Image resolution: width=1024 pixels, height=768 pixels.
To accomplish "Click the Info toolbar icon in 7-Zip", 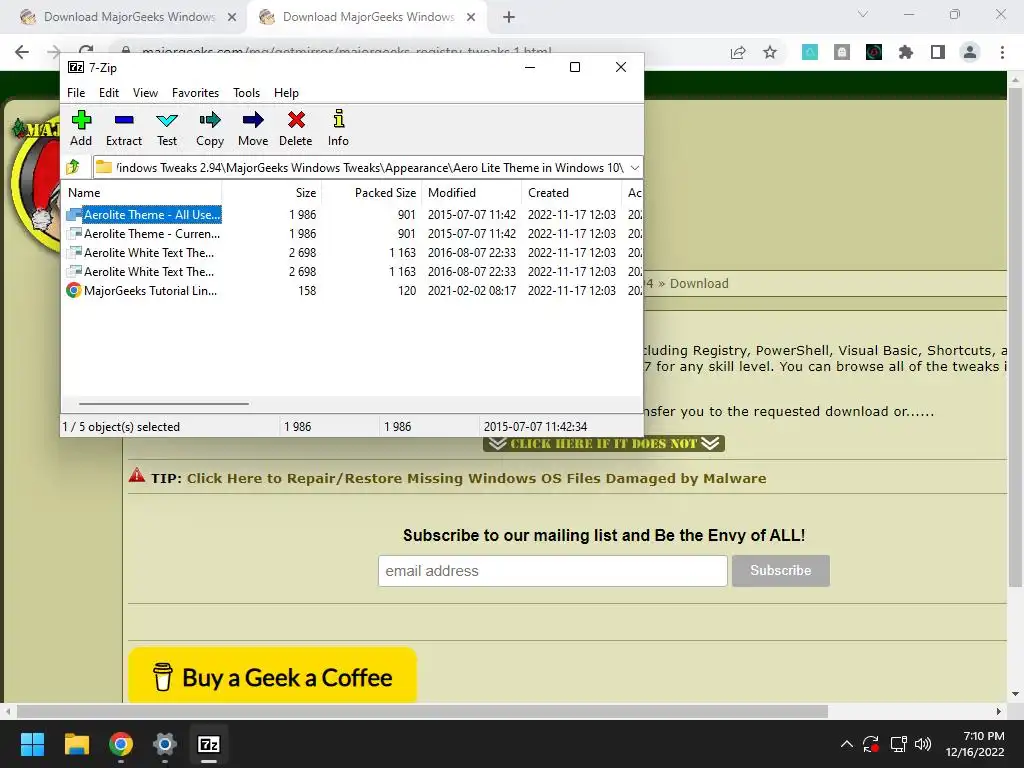I will point(338,128).
